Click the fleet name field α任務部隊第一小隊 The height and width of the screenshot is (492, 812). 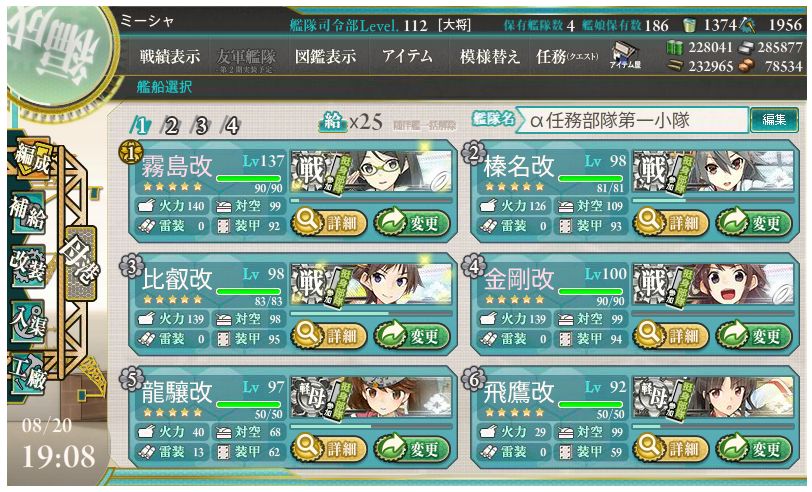pyautogui.click(x=633, y=120)
